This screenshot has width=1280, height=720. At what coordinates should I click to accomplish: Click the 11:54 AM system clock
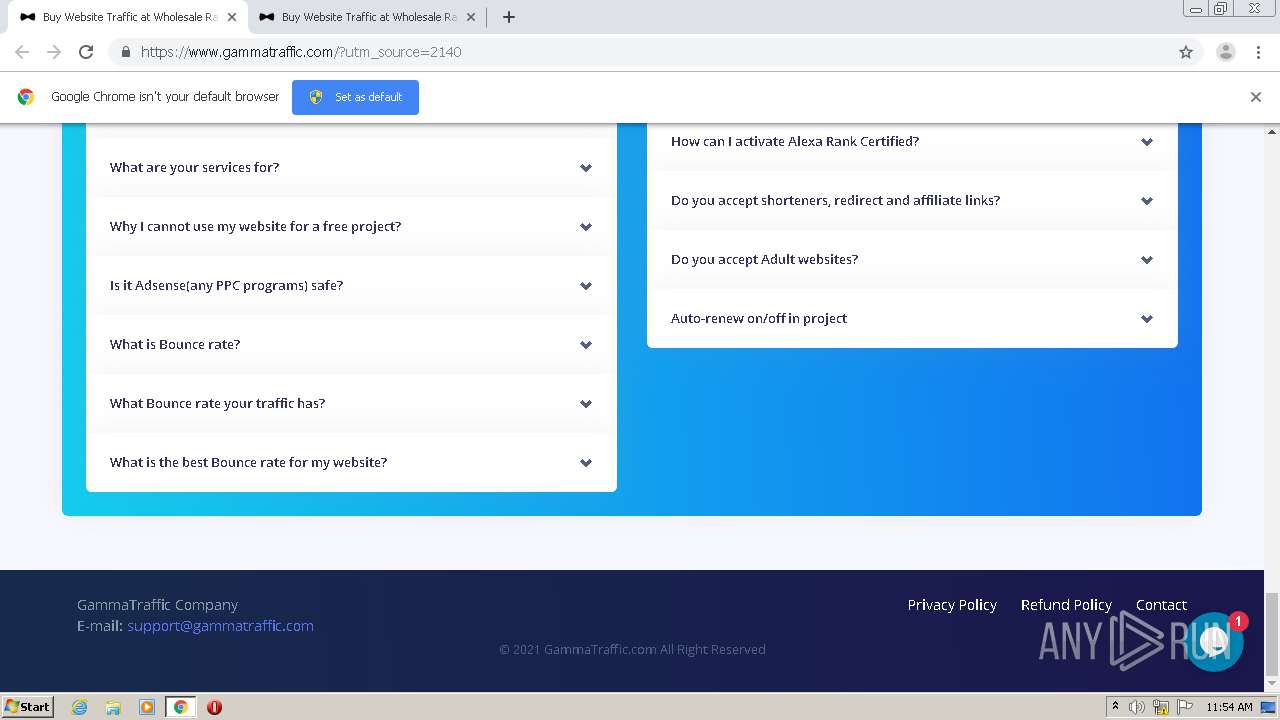click(1229, 707)
